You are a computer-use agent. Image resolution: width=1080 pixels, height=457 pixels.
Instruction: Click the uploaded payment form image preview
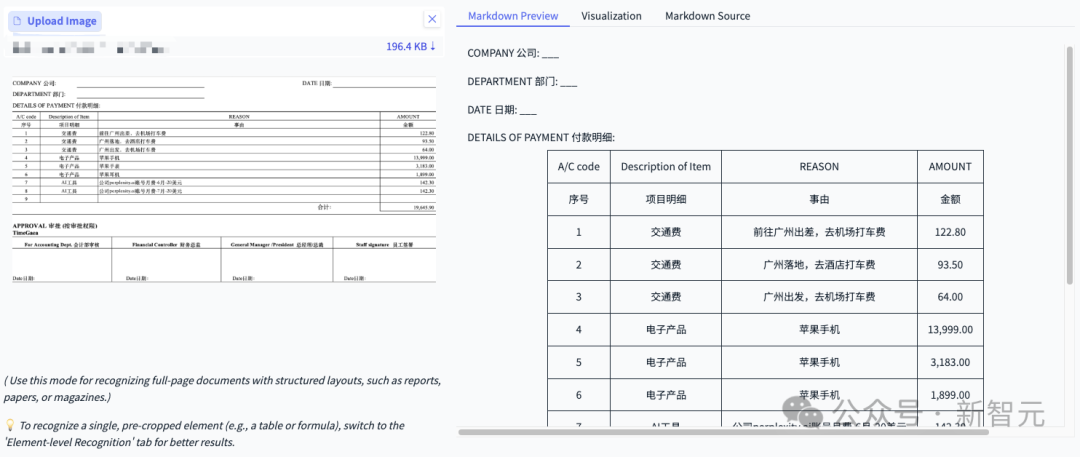[x=223, y=181]
